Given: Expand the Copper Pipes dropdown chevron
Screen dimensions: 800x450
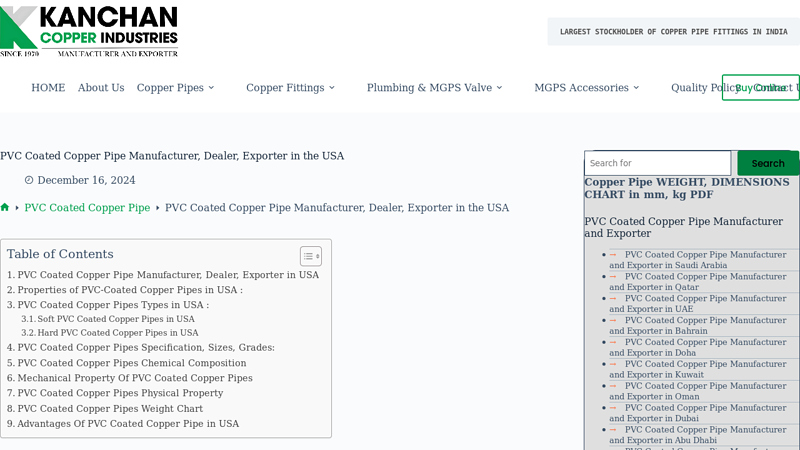Looking at the screenshot, I should click(211, 88).
